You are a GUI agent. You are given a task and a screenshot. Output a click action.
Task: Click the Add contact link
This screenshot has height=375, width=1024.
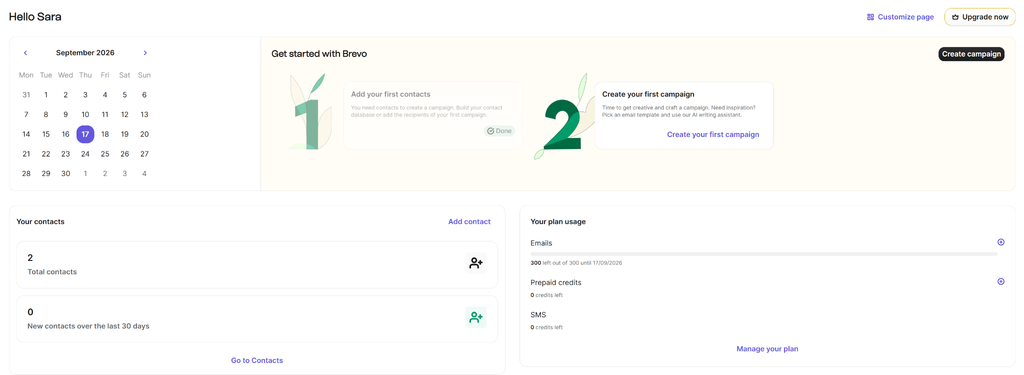[x=469, y=221]
